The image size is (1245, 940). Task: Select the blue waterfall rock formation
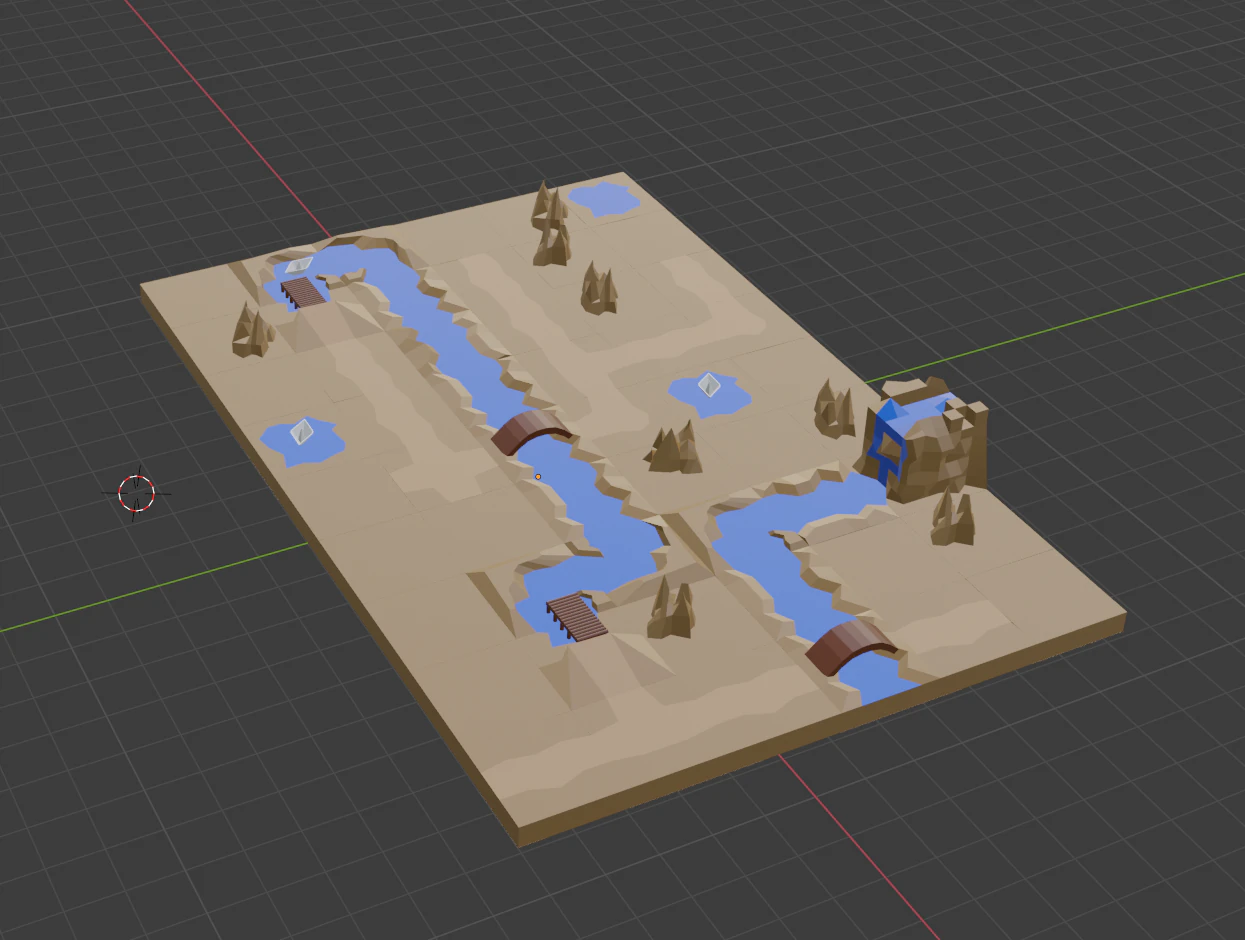923,438
